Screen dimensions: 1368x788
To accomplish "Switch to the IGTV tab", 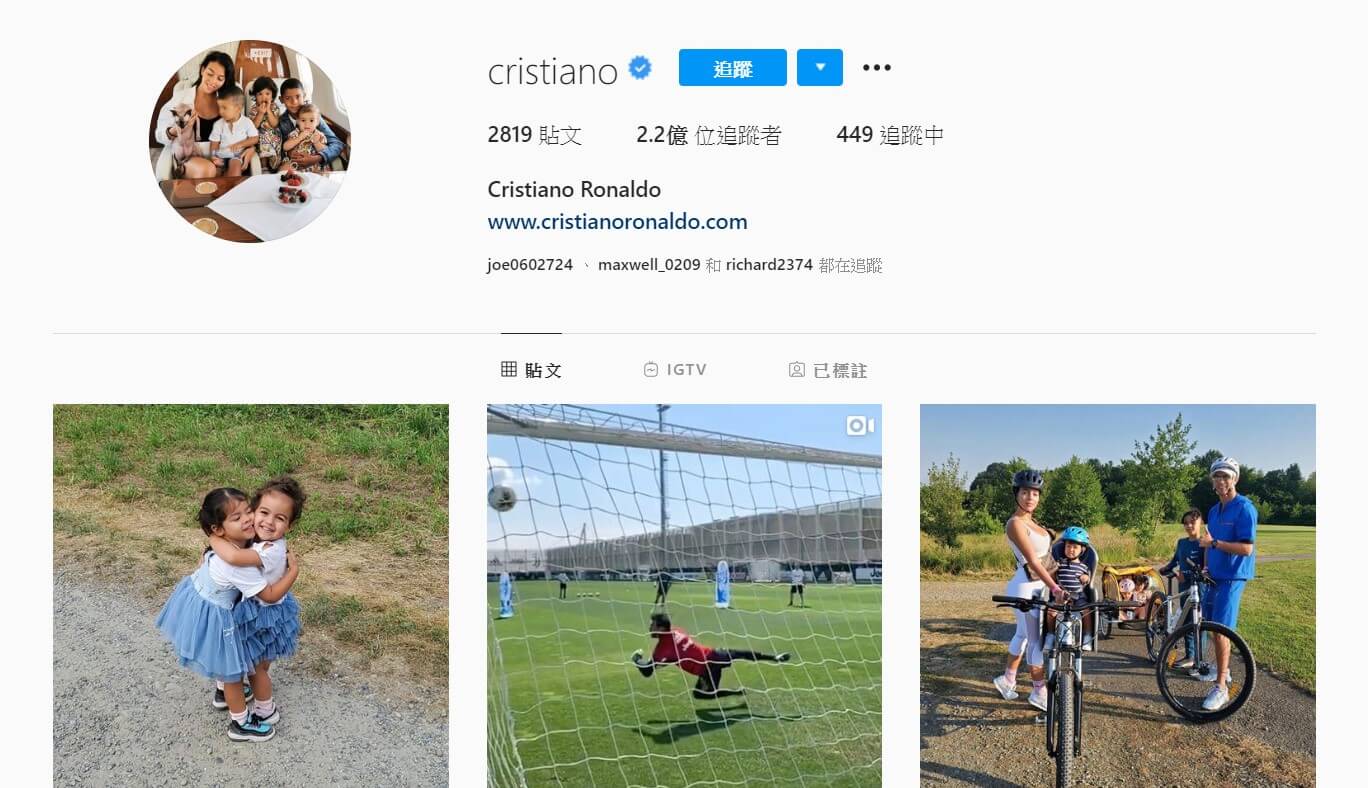I will point(675,370).
